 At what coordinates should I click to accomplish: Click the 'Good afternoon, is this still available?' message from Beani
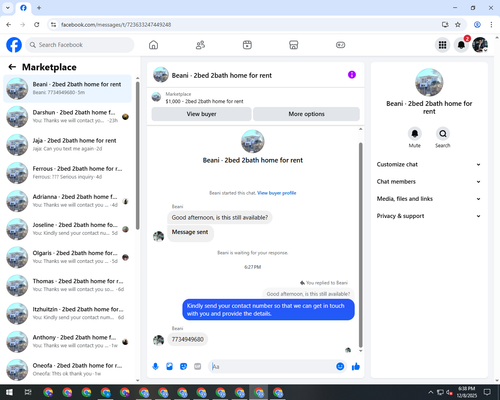click(x=220, y=217)
